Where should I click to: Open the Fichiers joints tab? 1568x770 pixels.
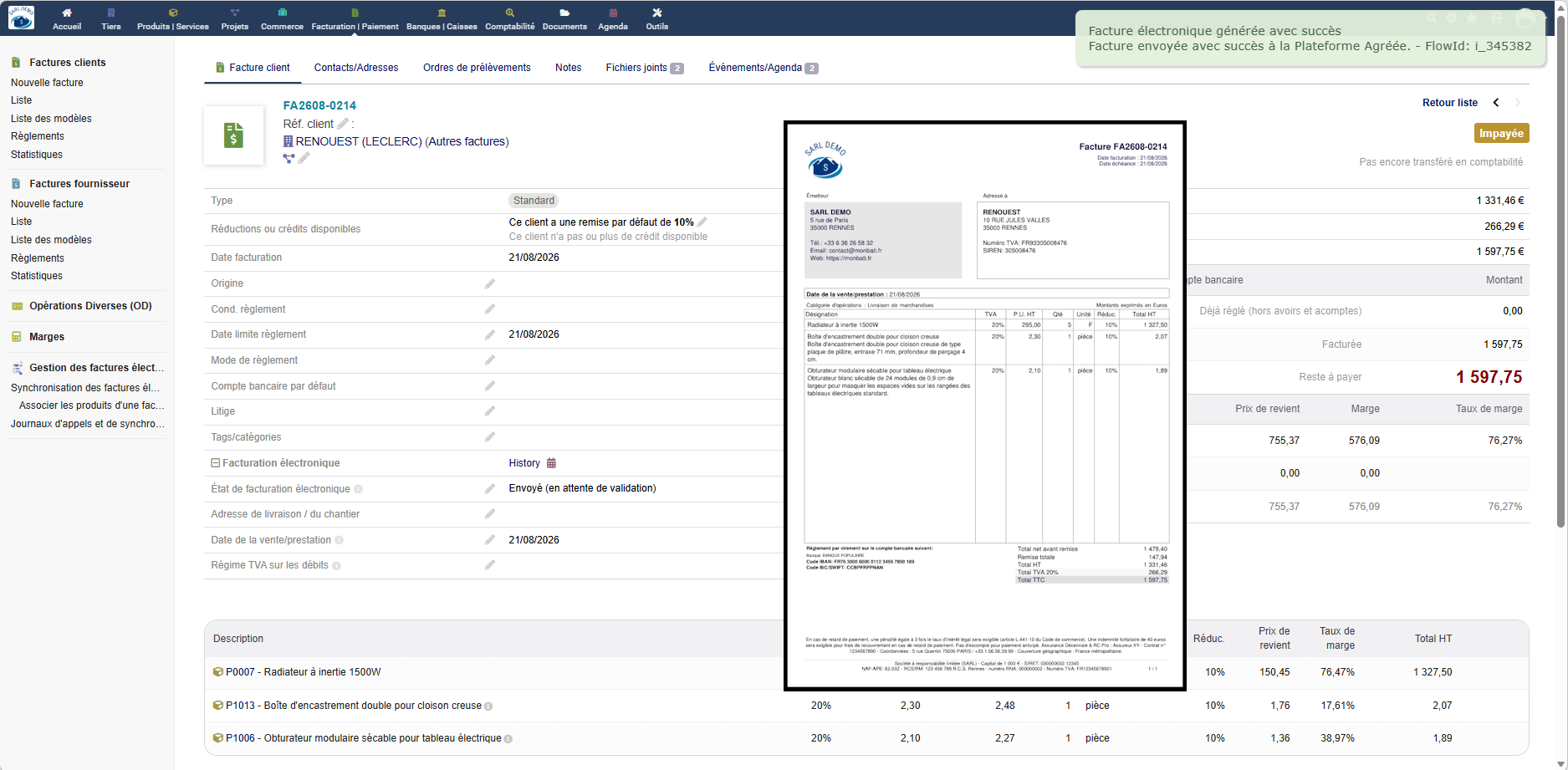(645, 68)
